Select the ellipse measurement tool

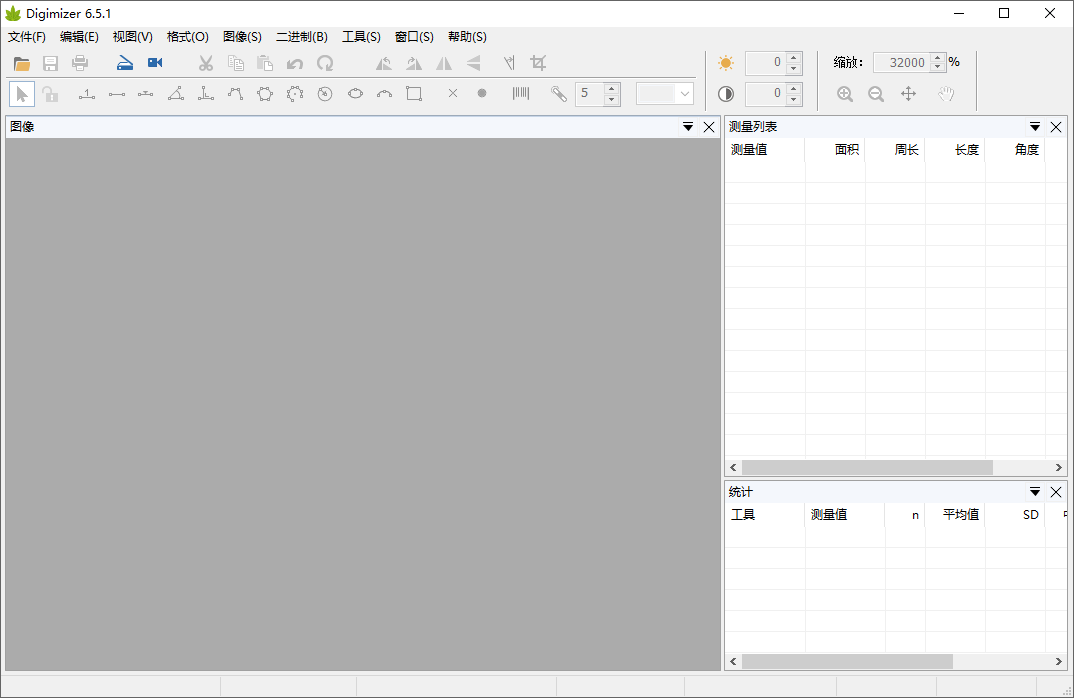[x=355, y=94]
